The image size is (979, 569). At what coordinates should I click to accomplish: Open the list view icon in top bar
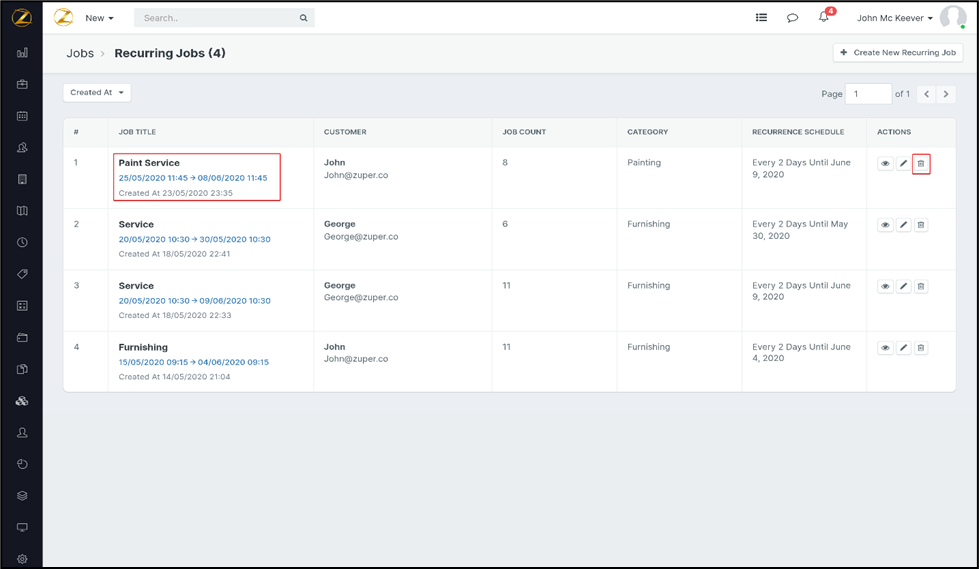[x=761, y=18]
